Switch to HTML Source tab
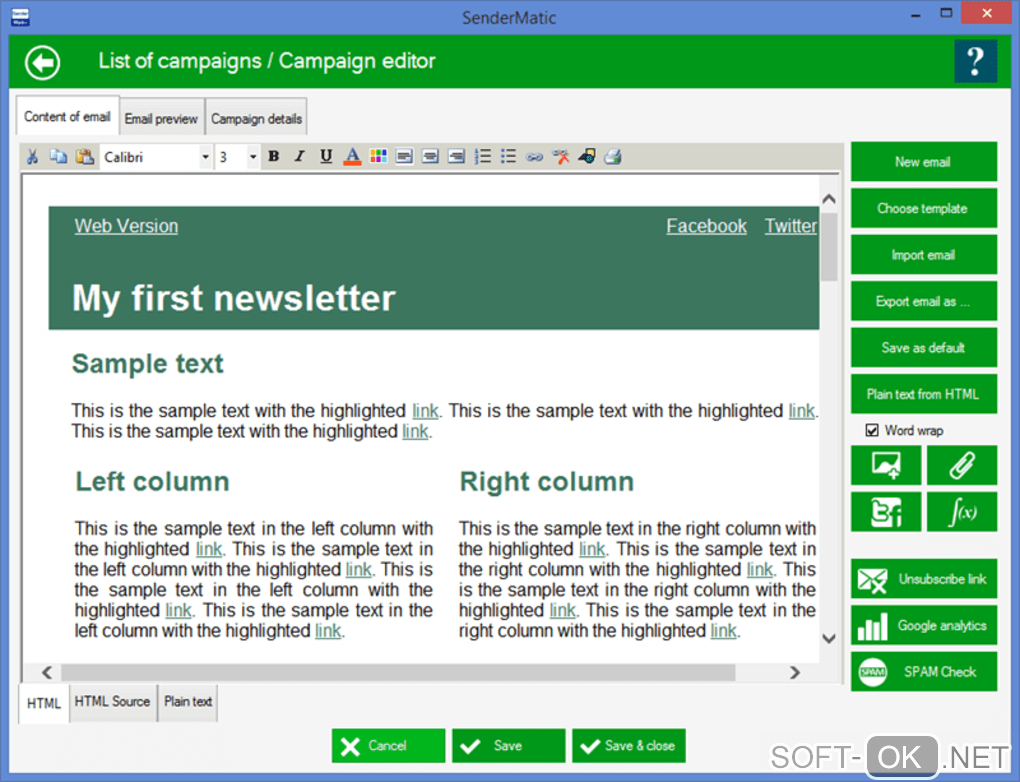Viewport: 1020px width, 782px height. [112, 701]
